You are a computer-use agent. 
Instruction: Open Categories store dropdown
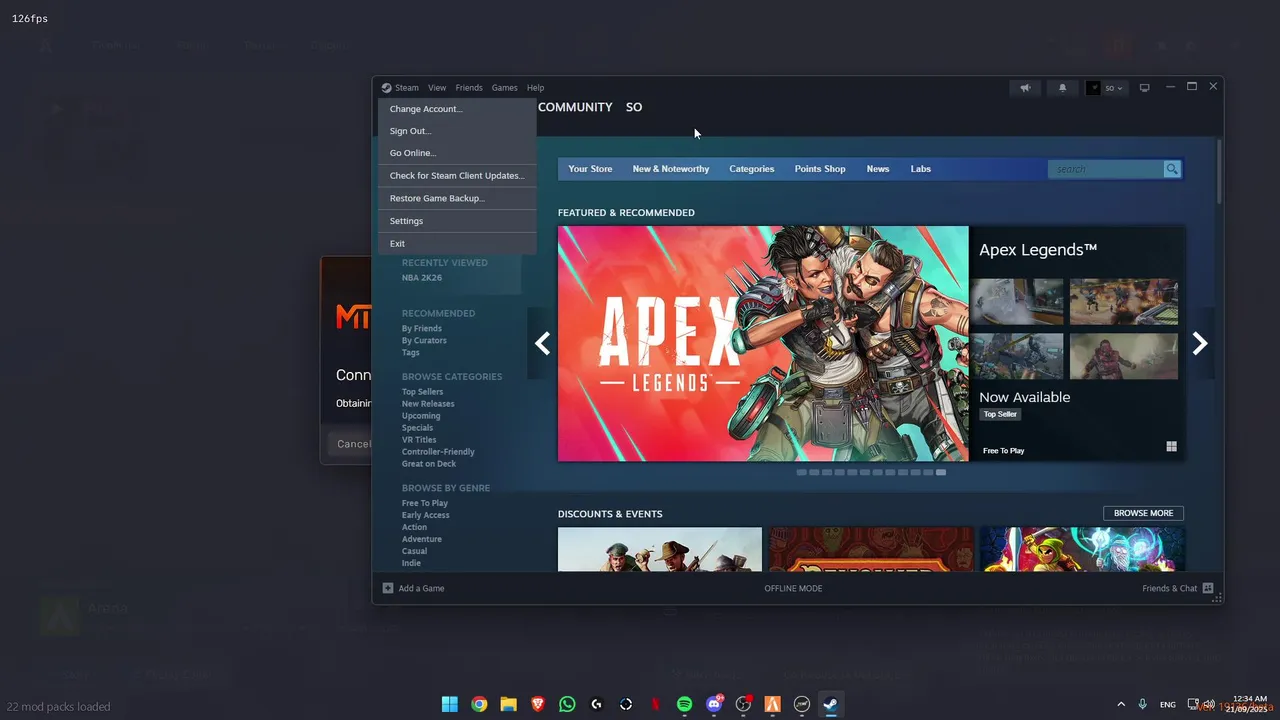pos(752,169)
